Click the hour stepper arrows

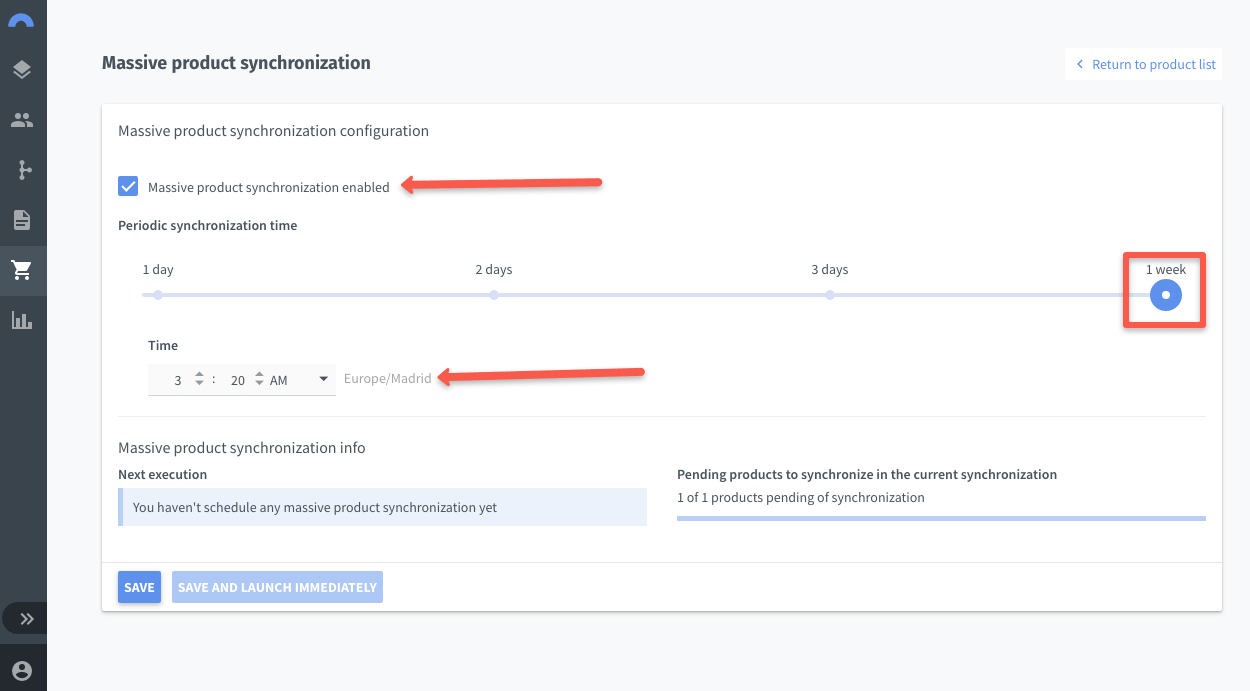pyautogui.click(x=200, y=379)
